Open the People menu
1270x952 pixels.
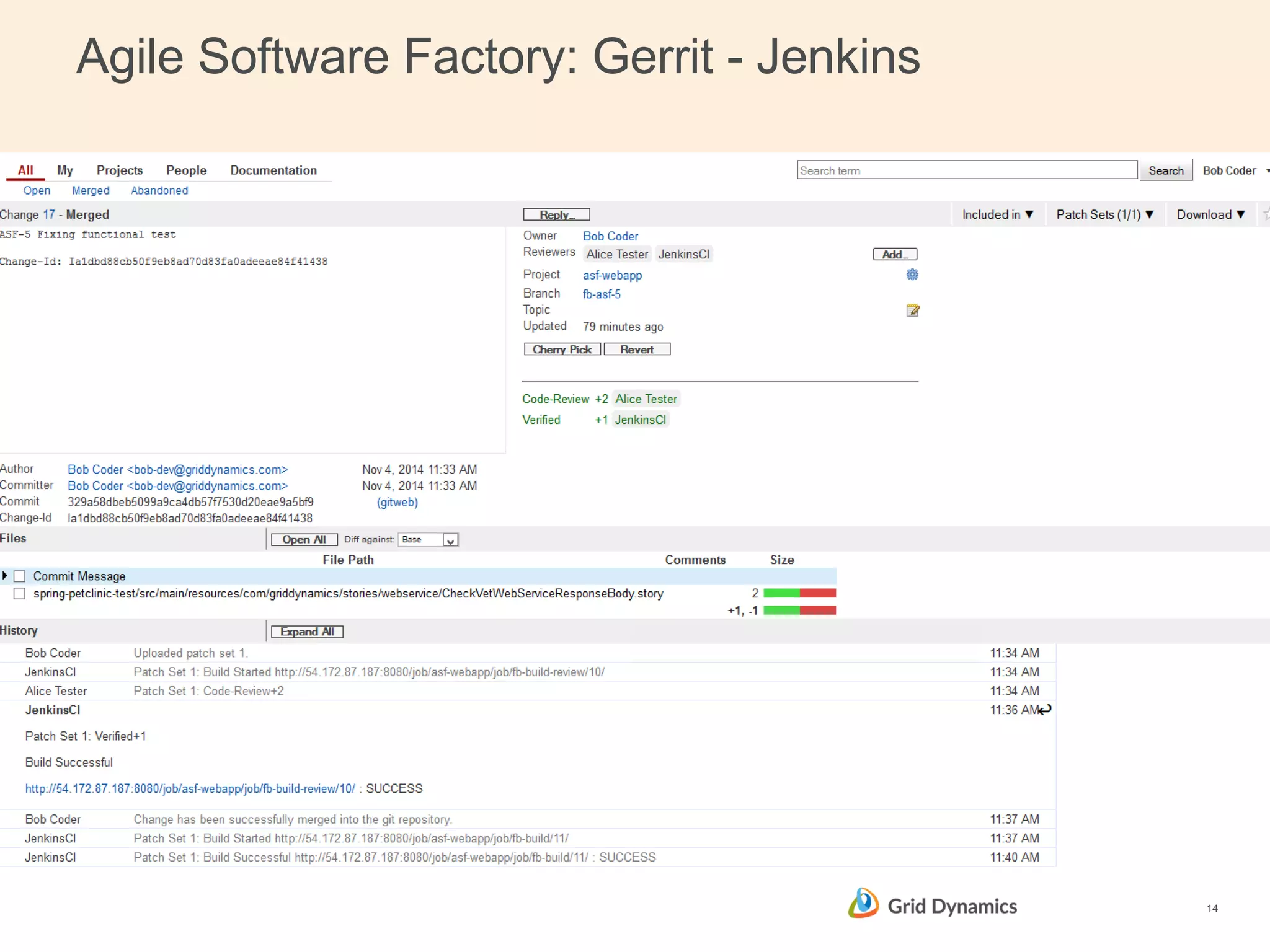186,170
